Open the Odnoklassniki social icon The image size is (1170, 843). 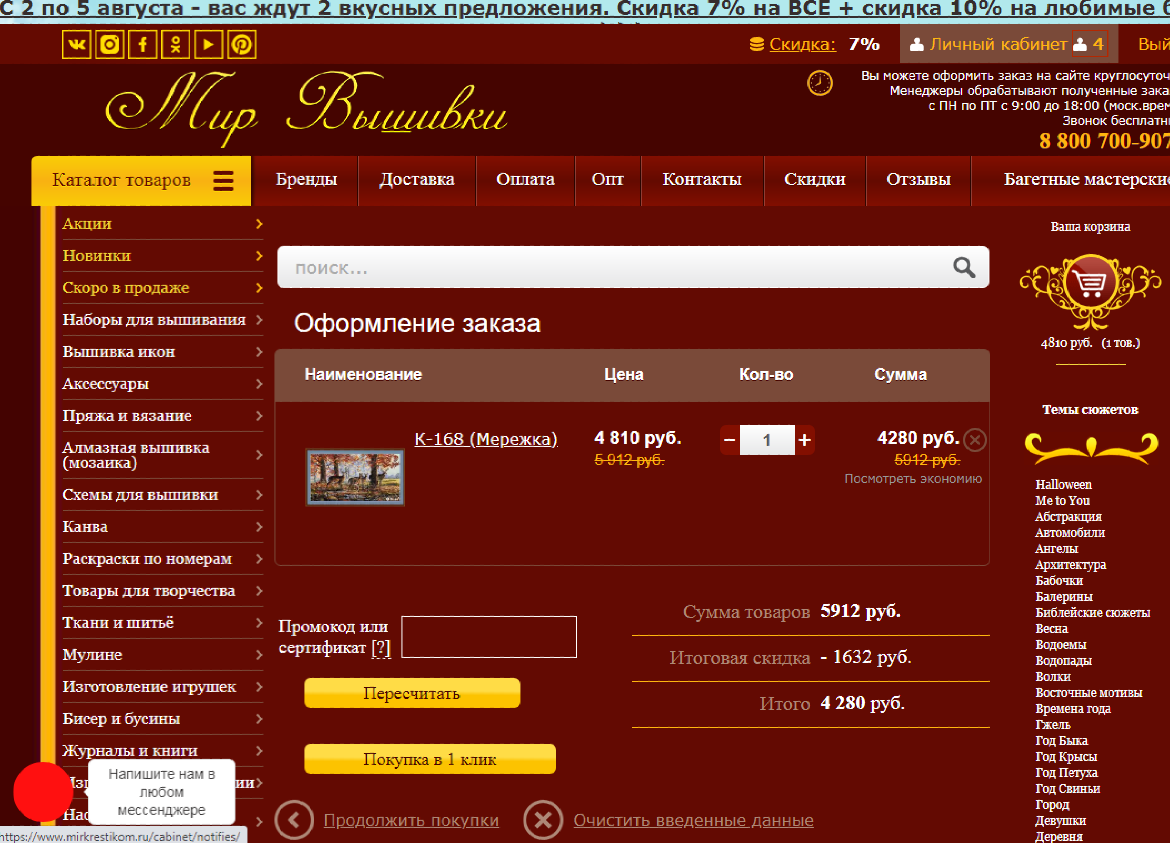click(176, 45)
